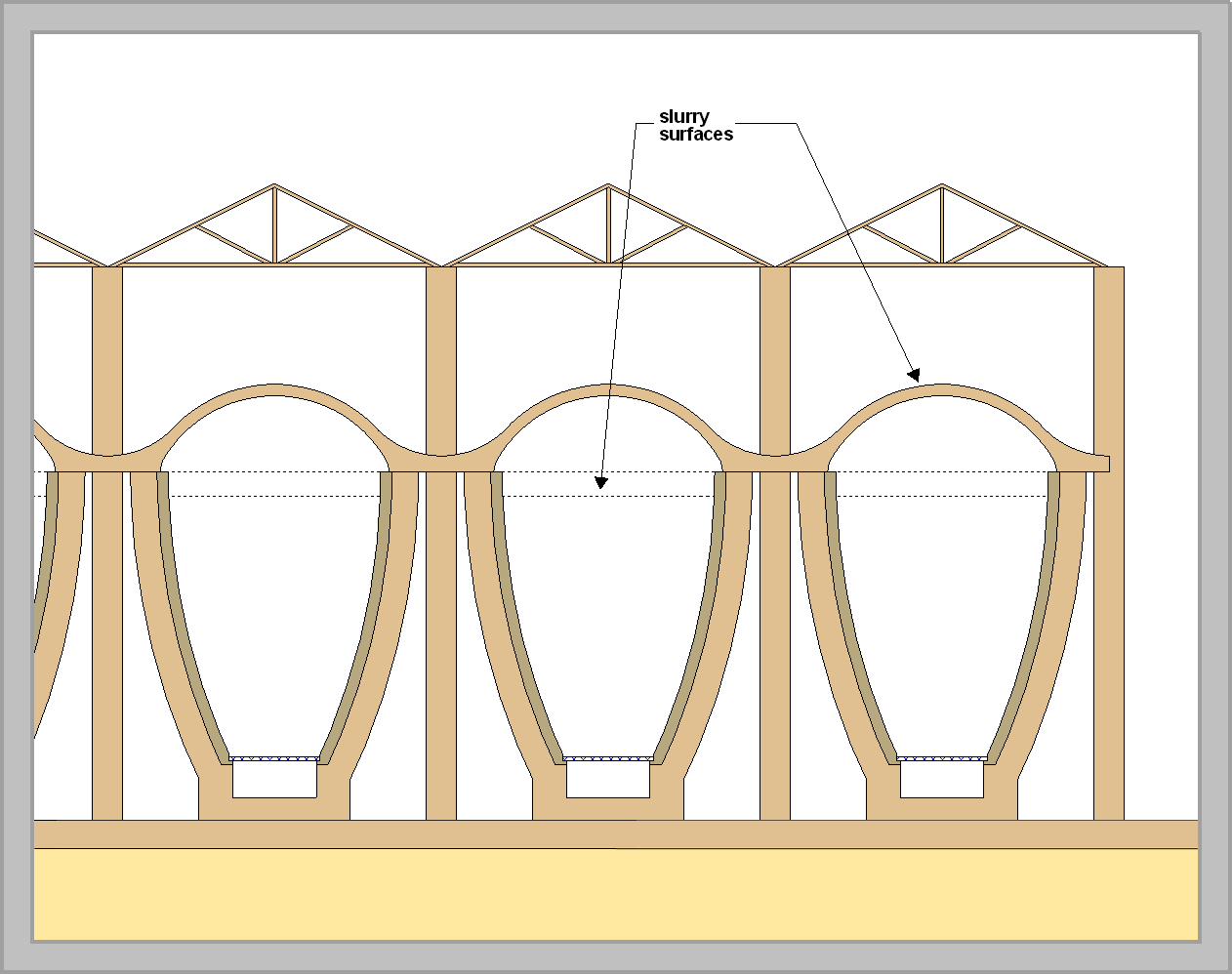Select the tan foundation slab above the yellow ground

(x=615, y=834)
